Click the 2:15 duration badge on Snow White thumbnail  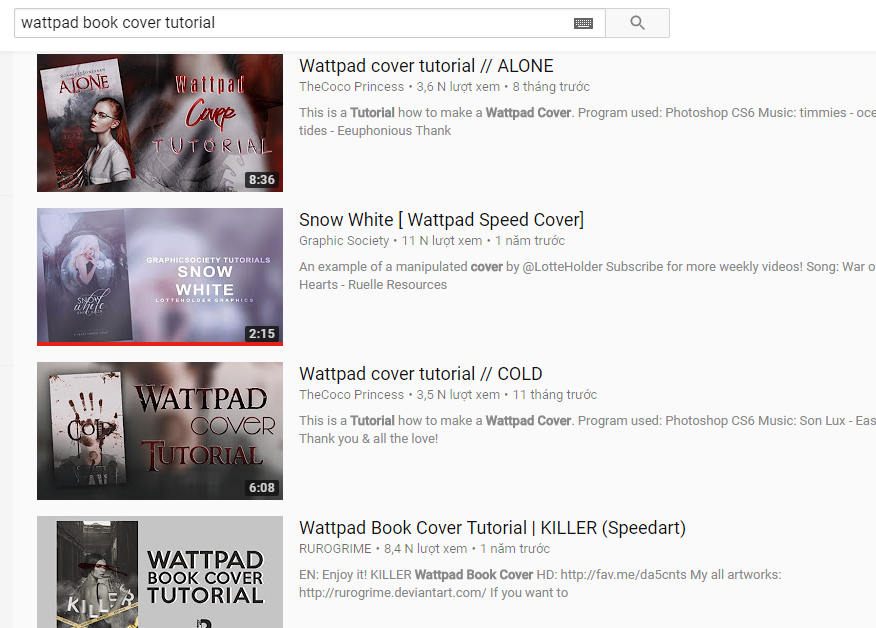(262, 334)
